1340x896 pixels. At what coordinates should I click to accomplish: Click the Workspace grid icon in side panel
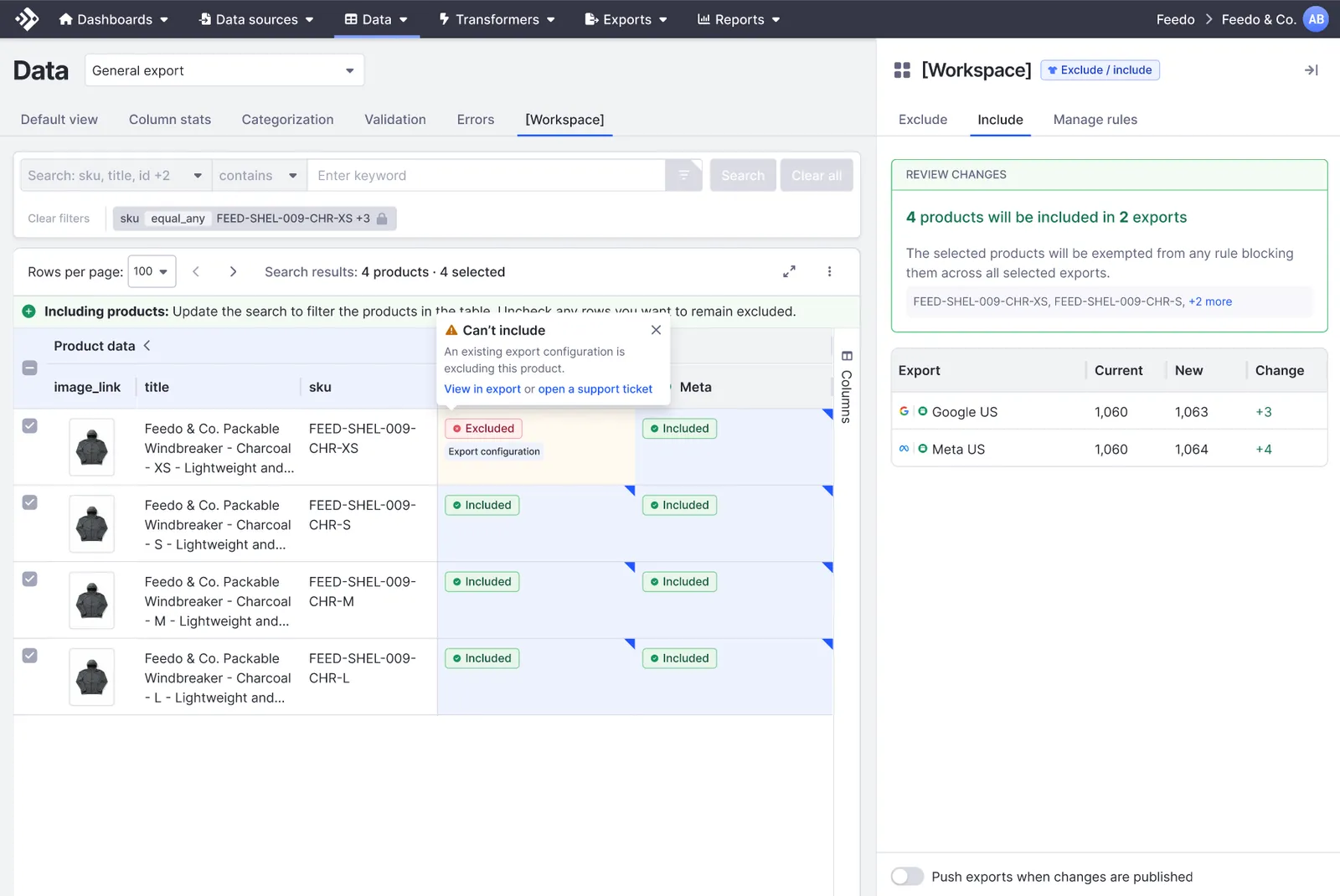[x=902, y=70]
